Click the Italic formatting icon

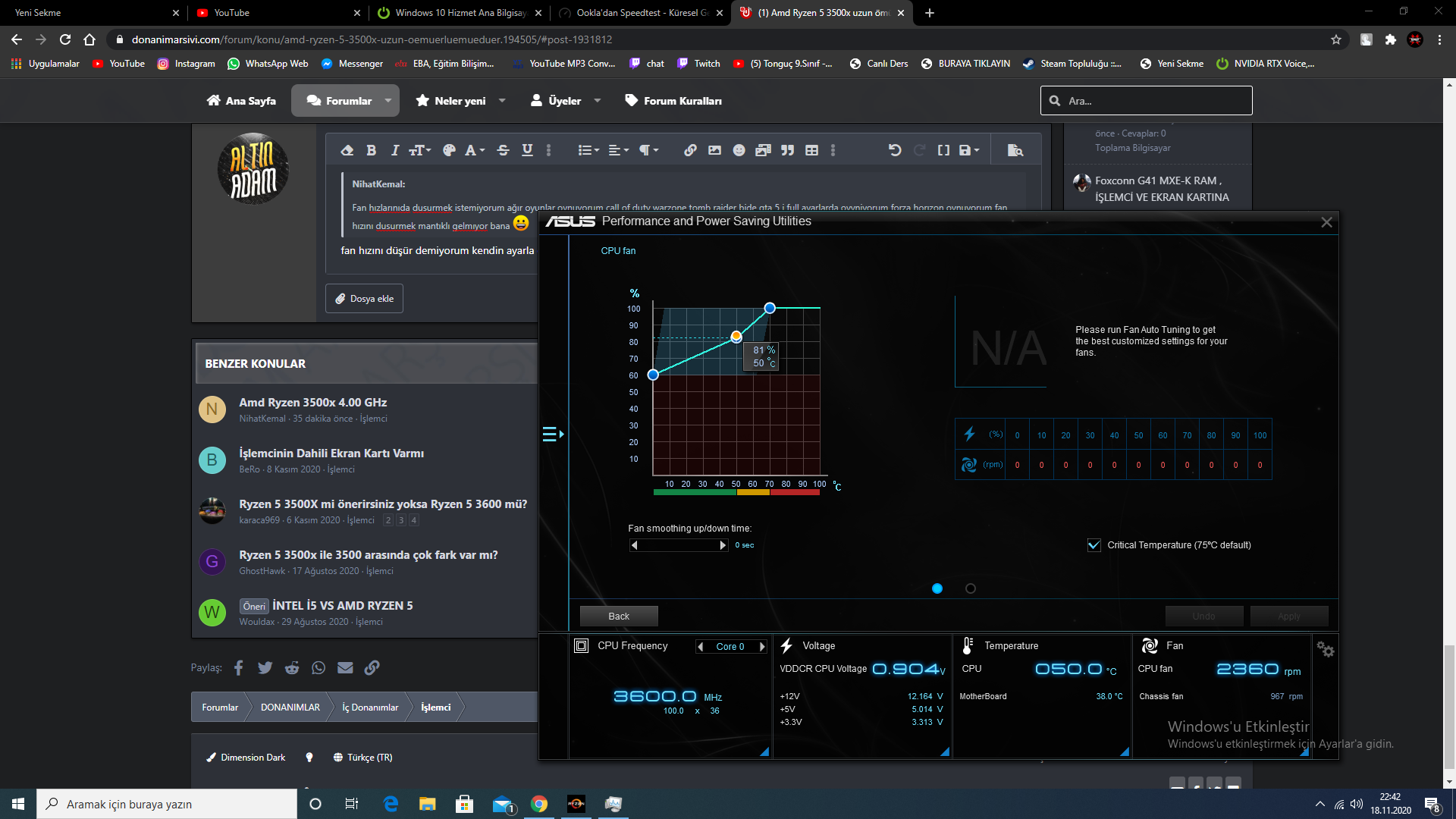pos(394,150)
